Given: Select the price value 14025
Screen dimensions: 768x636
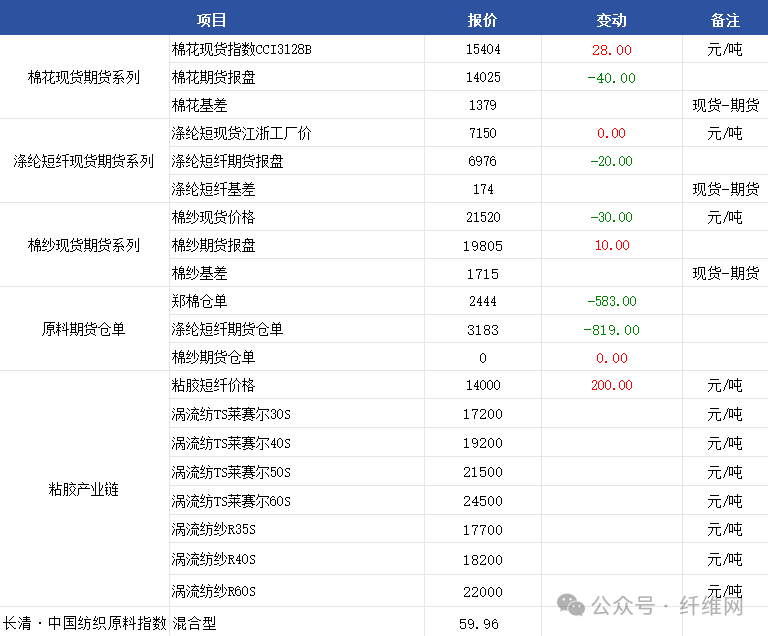Looking at the screenshot, I should [483, 77].
